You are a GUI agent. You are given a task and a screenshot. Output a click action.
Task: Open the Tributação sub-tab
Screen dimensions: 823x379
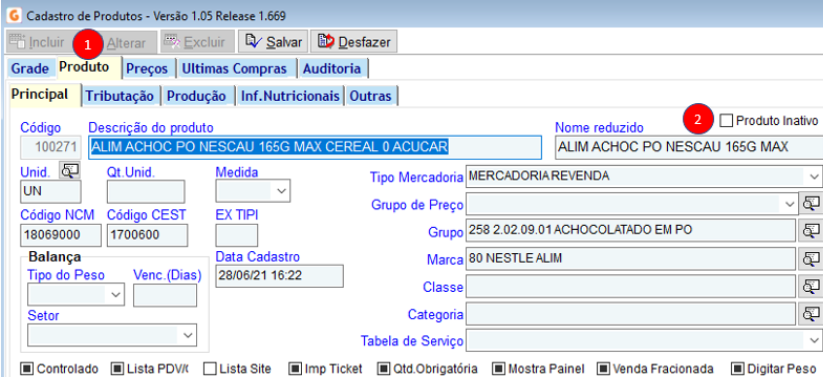(x=120, y=96)
